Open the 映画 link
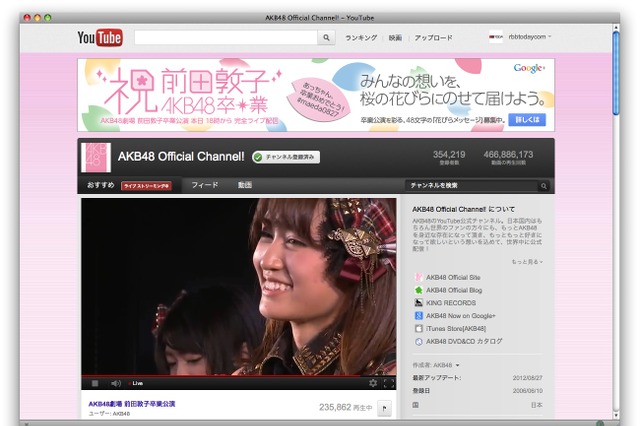The width and height of the screenshot is (640, 426). click(x=395, y=38)
